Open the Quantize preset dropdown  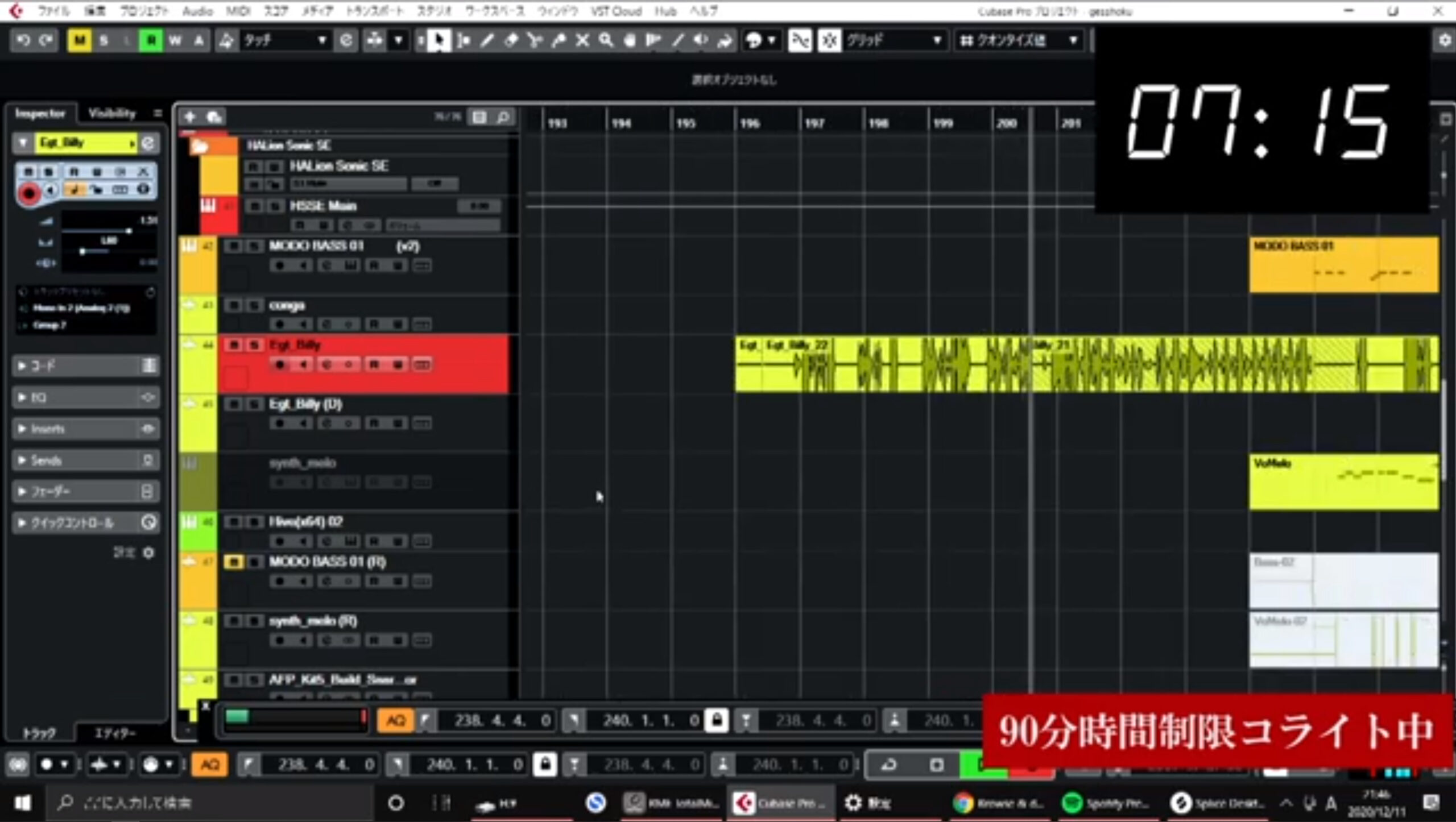pyautogui.click(x=1019, y=40)
